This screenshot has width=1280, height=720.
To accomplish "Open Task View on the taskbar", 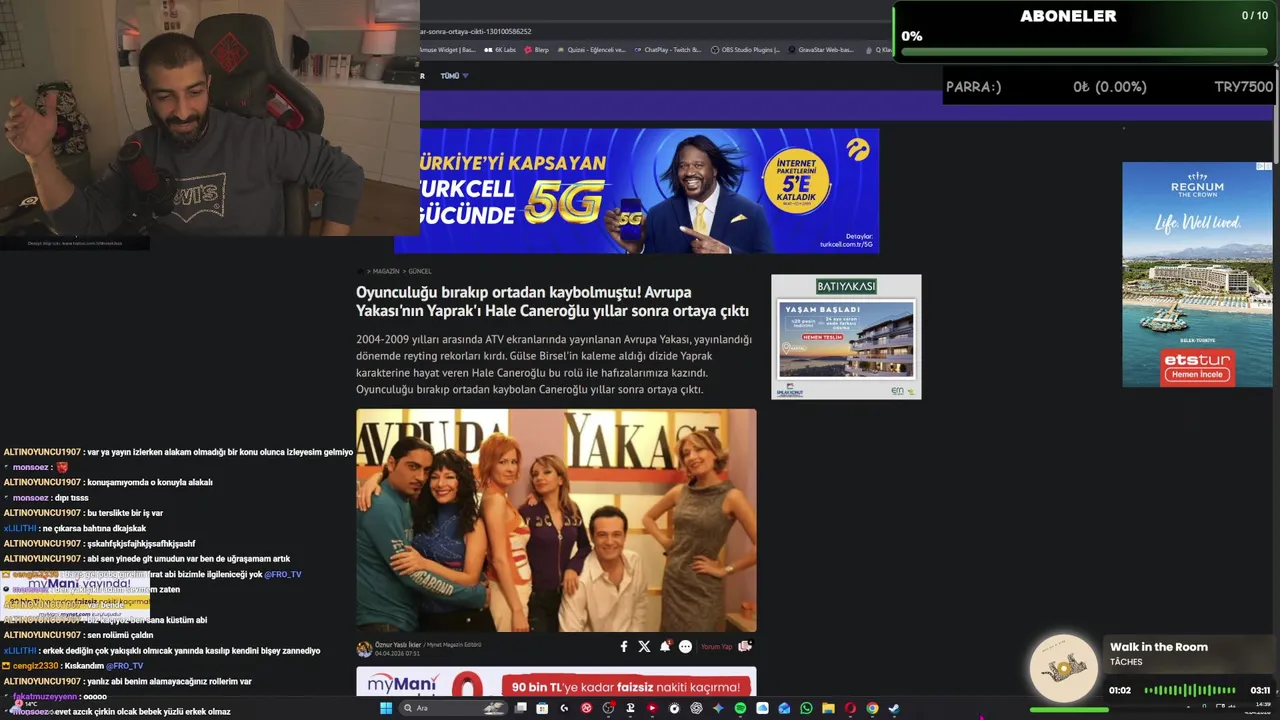I will [x=520, y=708].
